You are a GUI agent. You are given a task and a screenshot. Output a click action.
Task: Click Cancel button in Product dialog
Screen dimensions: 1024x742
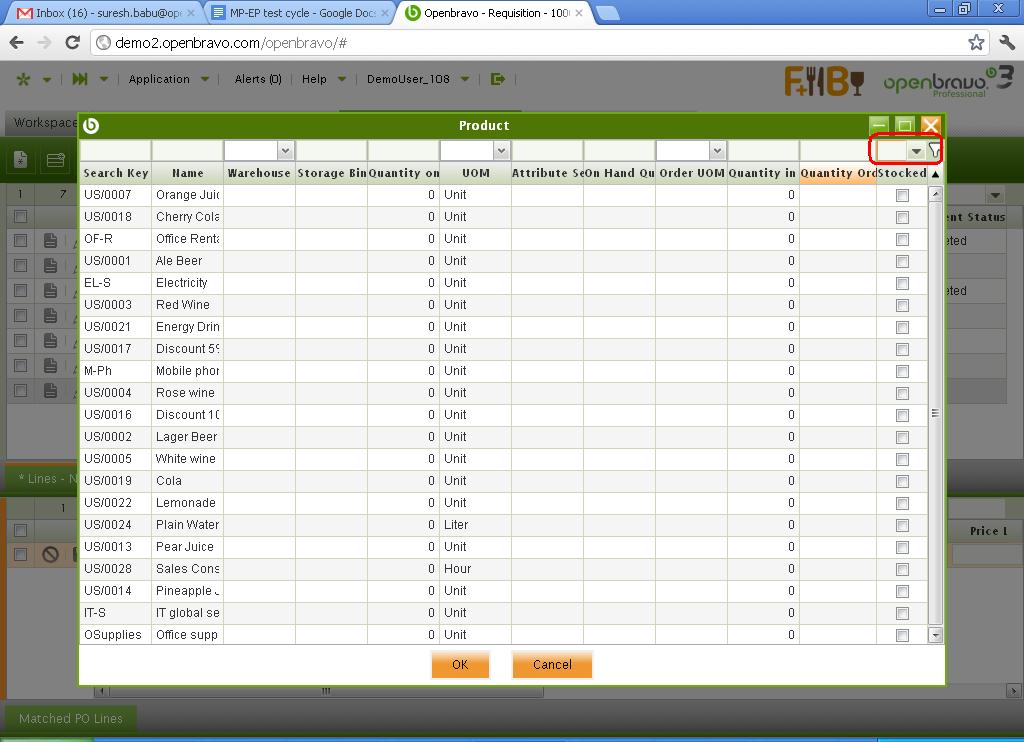click(552, 664)
